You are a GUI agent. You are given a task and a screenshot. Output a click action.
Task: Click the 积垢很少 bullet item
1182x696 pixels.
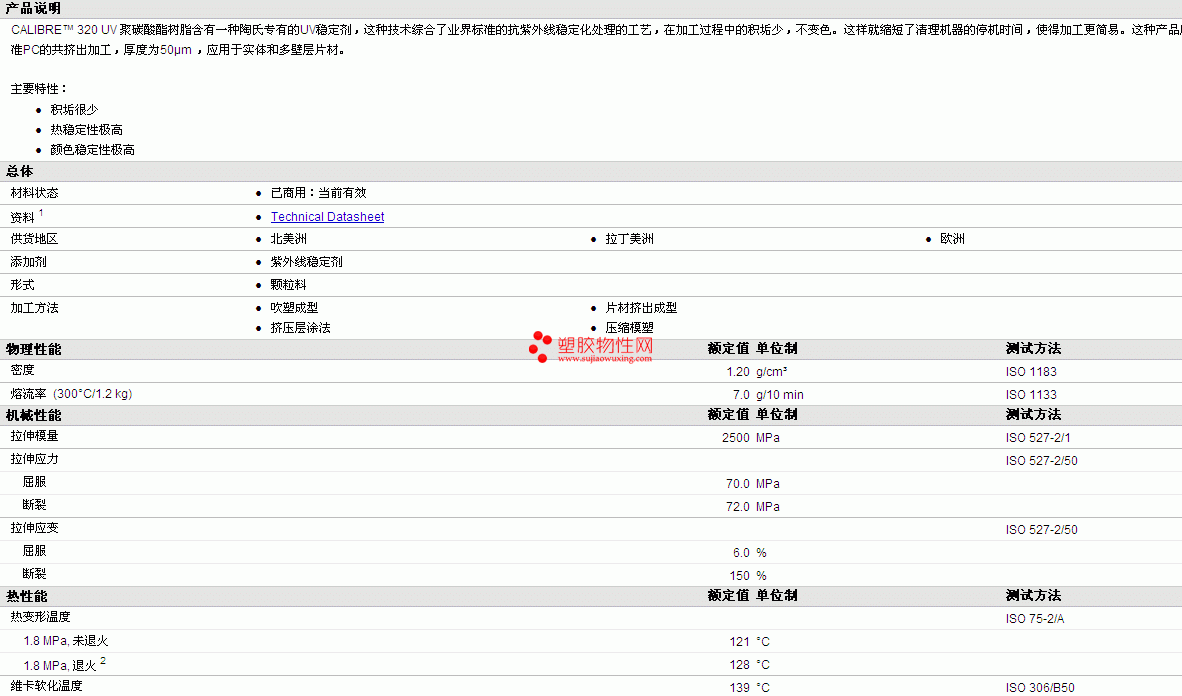coord(74,109)
